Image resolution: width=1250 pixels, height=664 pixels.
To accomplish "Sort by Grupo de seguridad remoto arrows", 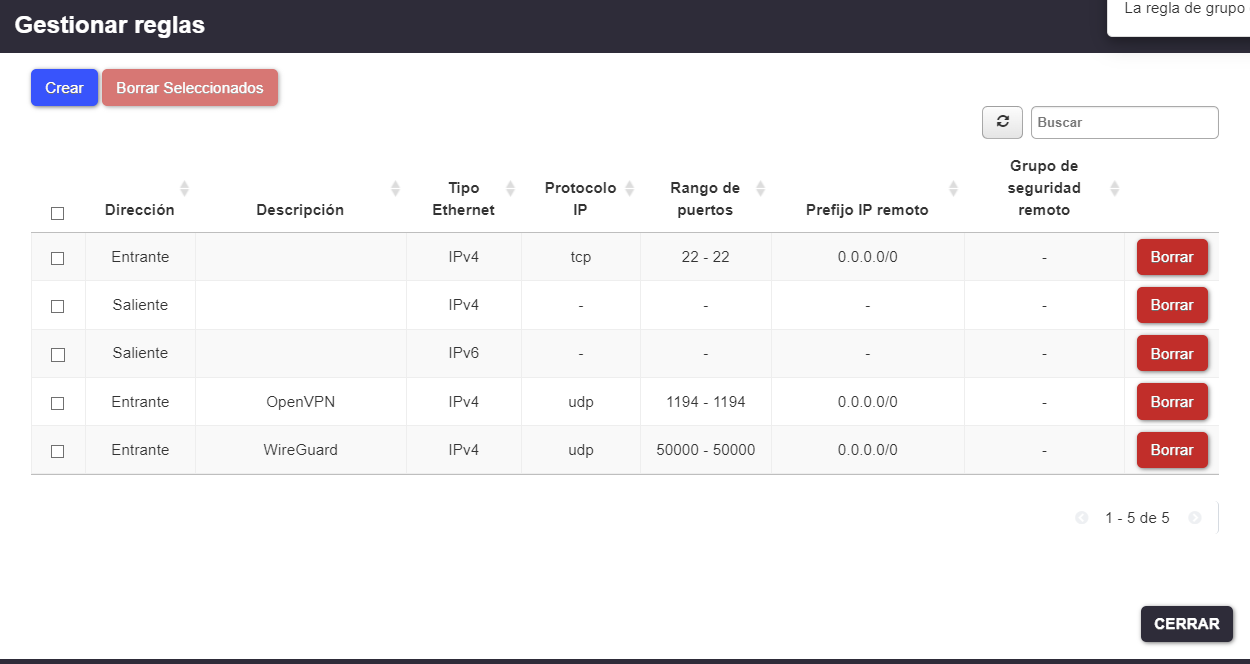I will pyautogui.click(x=1114, y=188).
